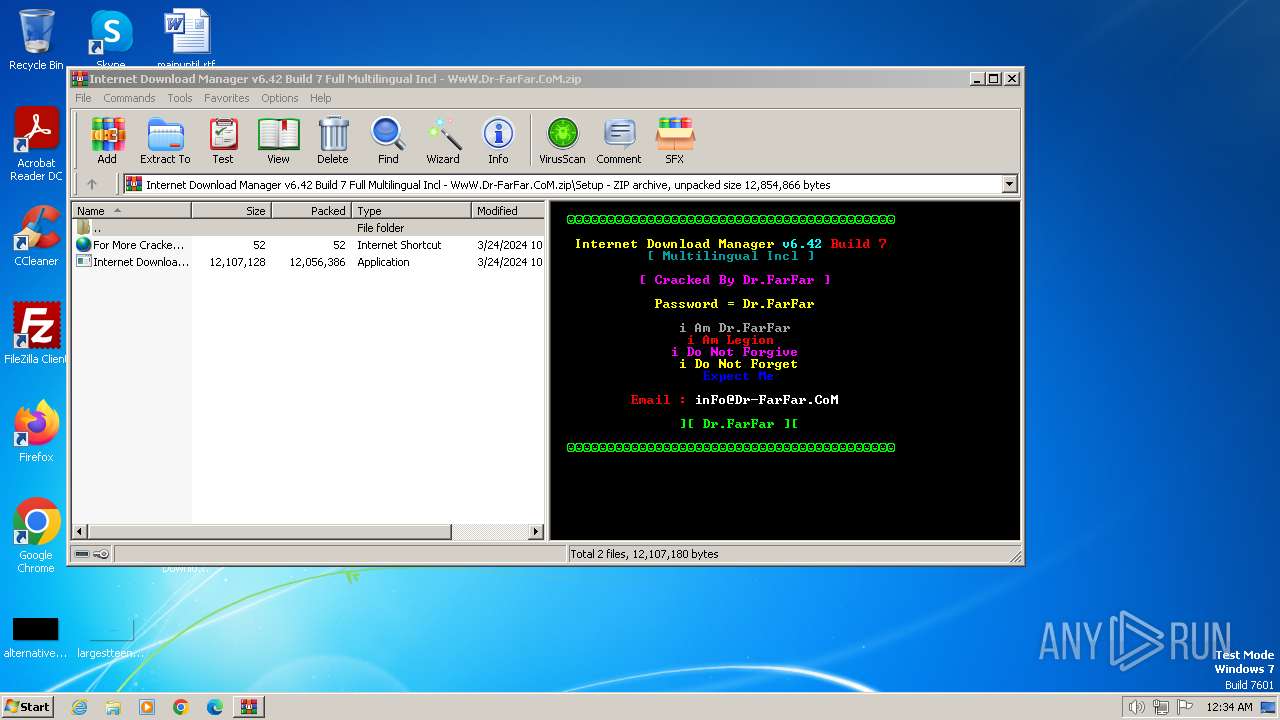This screenshot has height=720, width=1280.
Task: Open the 'largestteen...' desktop file
Action: 110,638
